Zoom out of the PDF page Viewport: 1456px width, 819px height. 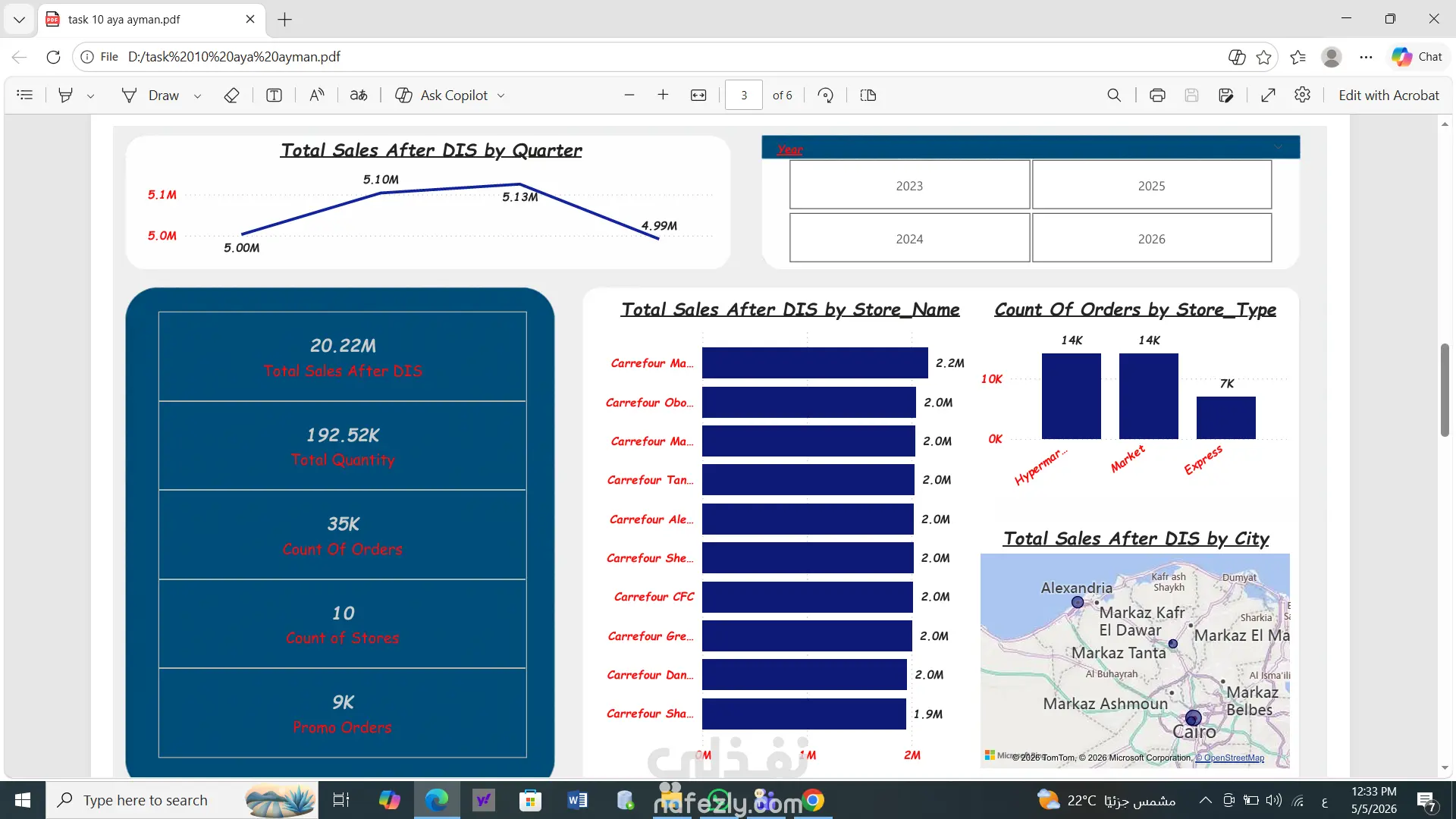pyautogui.click(x=629, y=95)
